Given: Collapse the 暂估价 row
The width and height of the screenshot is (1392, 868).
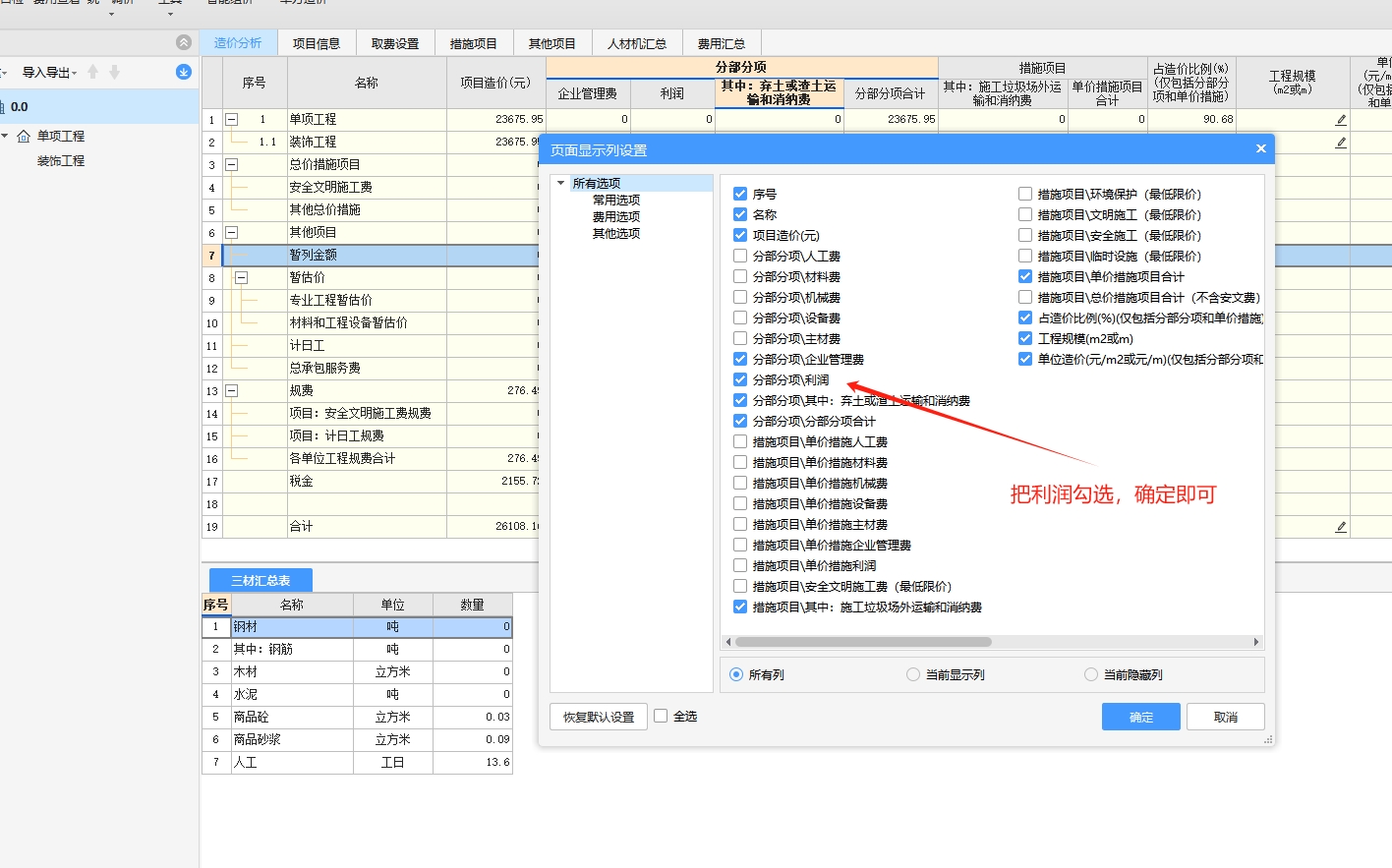Looking at the screenshot, I should pyautogui.click(x=242, y=278).
